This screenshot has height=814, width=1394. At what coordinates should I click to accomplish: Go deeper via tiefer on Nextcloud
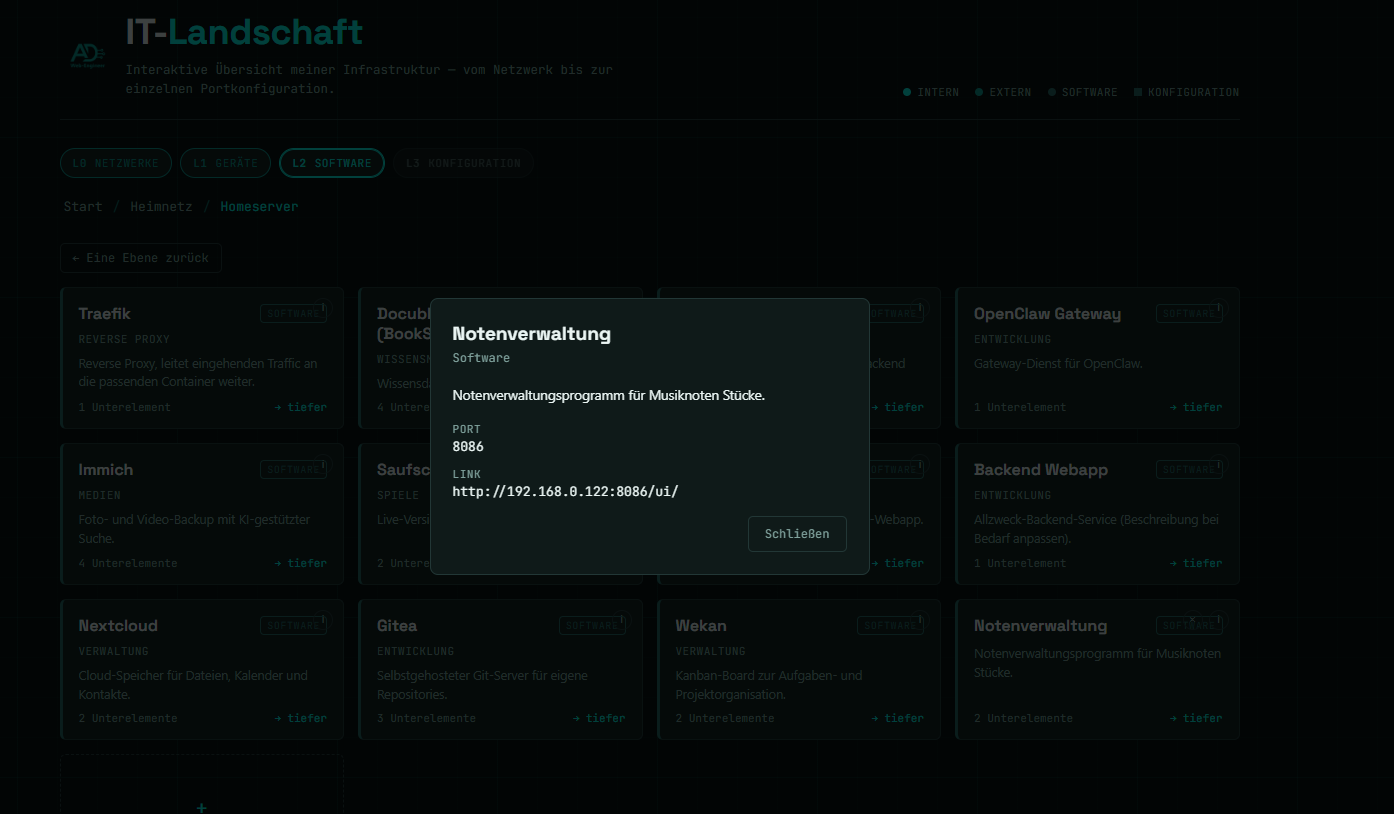[301, 718]
